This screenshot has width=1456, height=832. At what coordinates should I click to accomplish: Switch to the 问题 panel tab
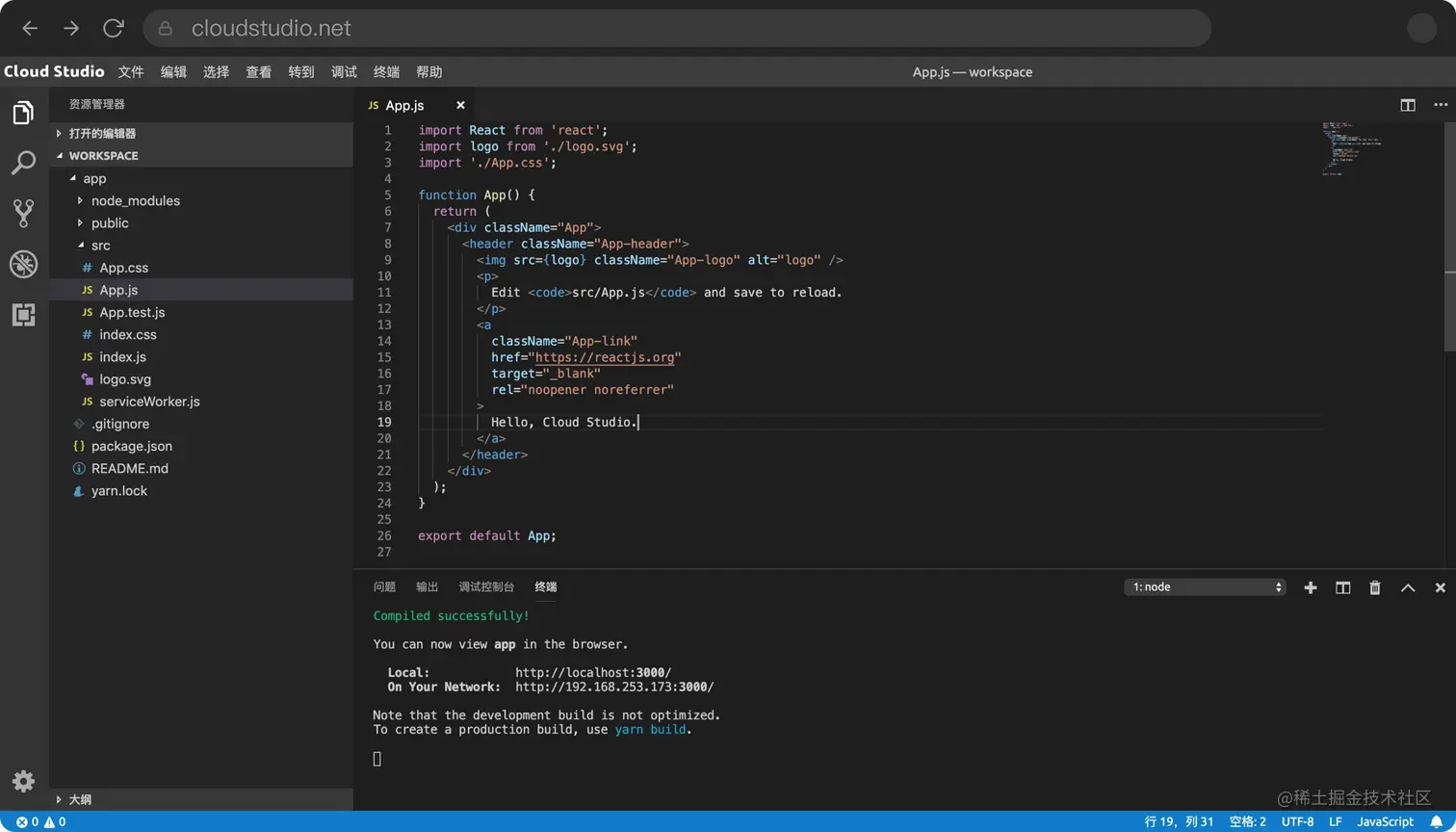(x=384, y=587)
